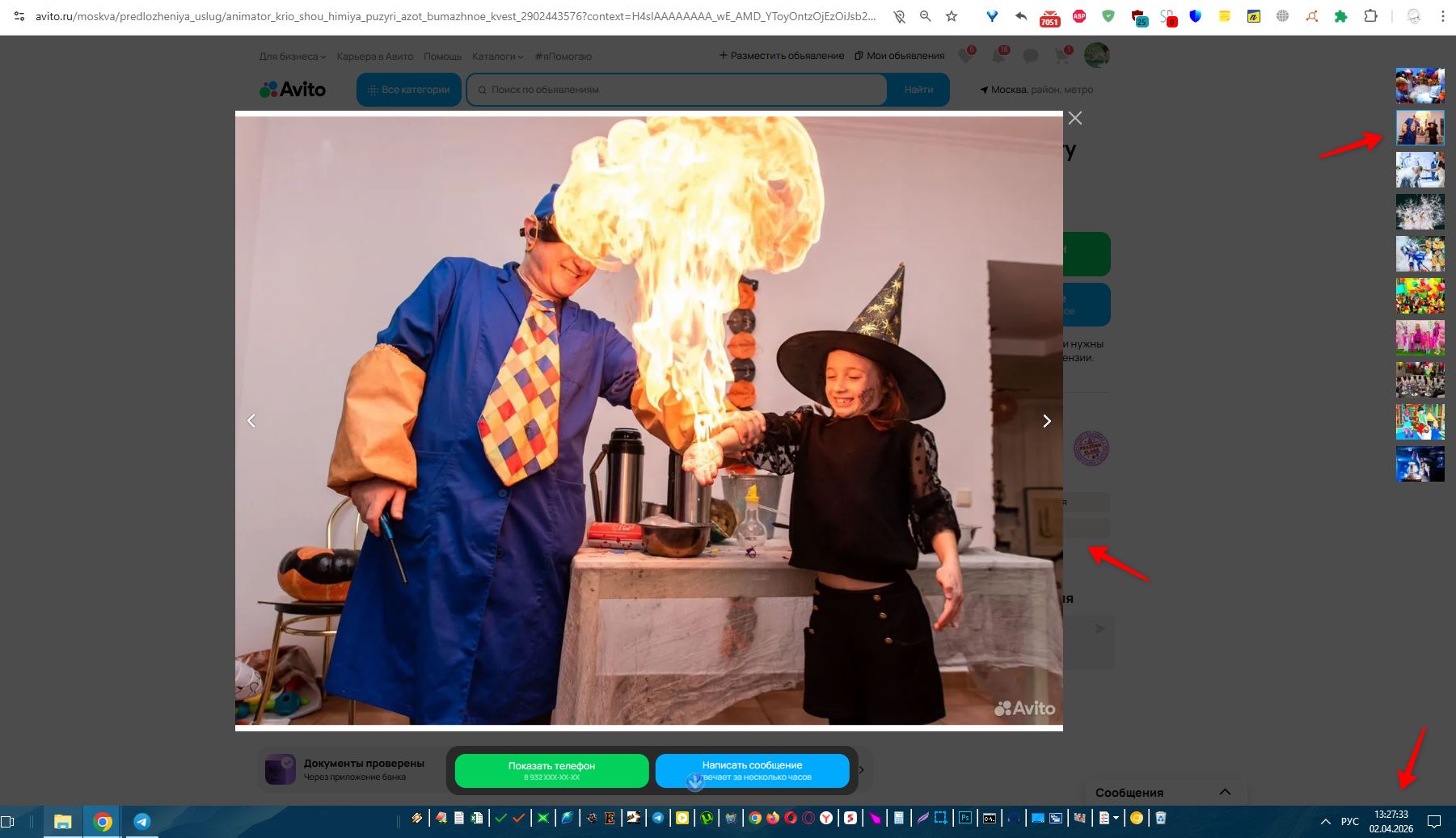
Task: Open the mail extension showing 7051
Action: 1049,17
